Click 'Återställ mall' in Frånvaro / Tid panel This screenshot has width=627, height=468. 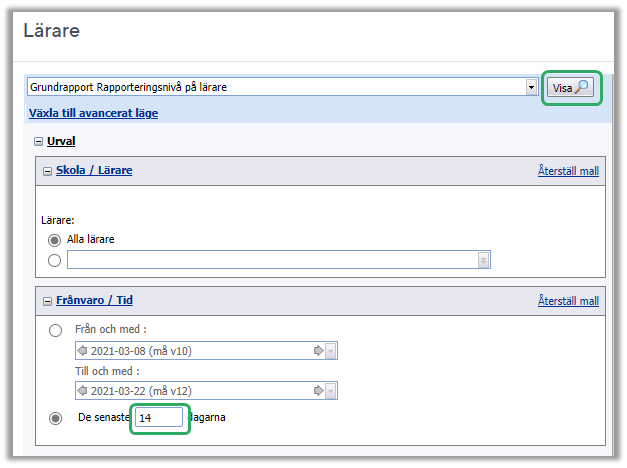[x=568, y=300]
